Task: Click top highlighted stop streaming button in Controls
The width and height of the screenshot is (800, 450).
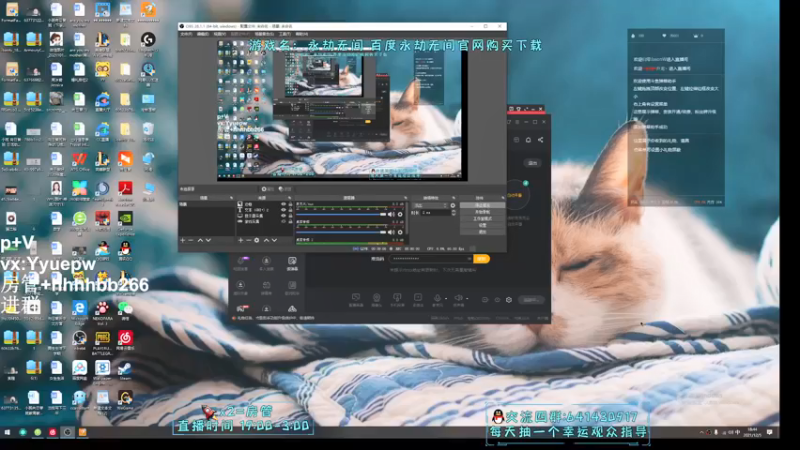Action: click(483, 205)
